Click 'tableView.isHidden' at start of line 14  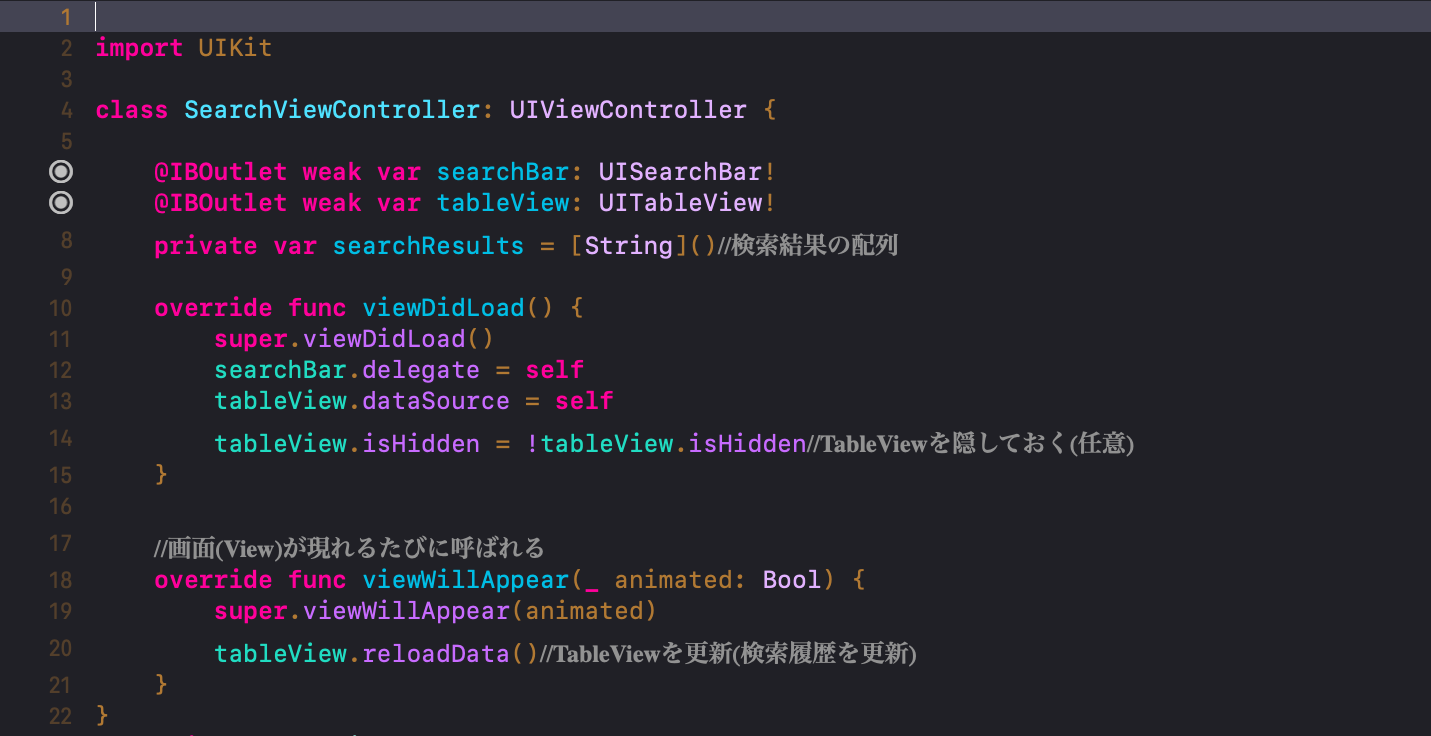coord(347,444)
